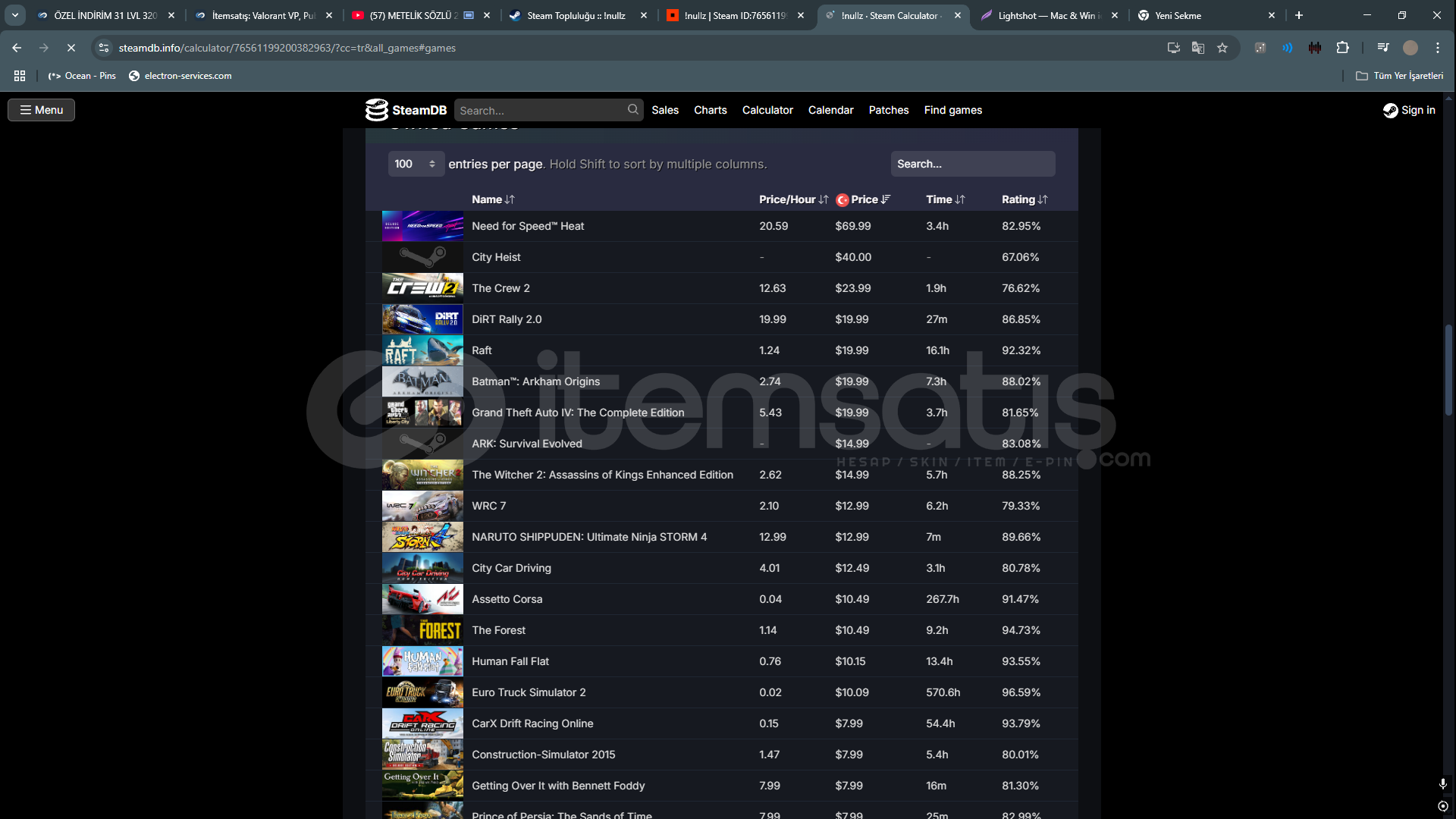Open the Patches menu item
Screen dimensions: 1456x819
coord(889,110)
